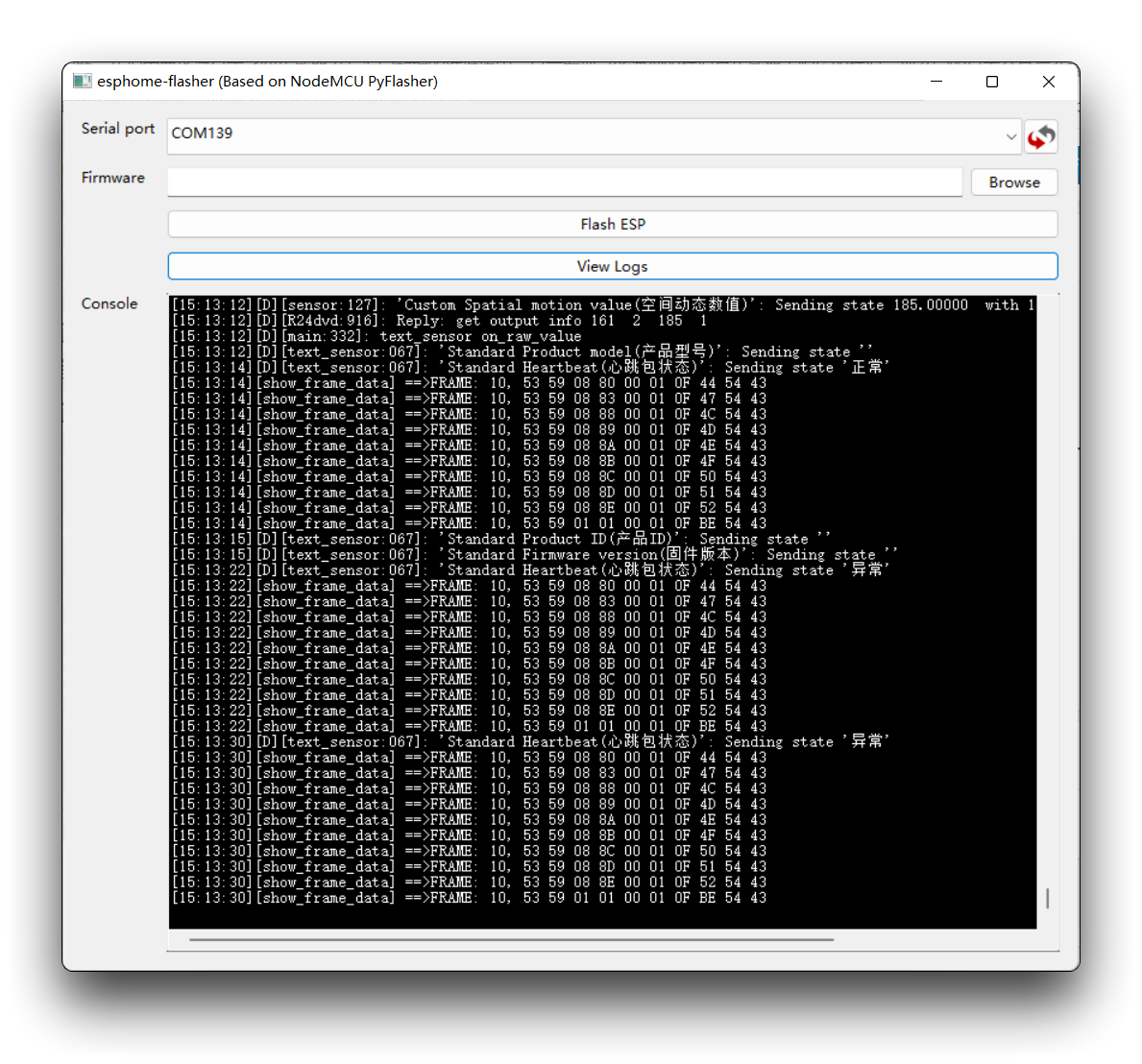The height and width of the screenshot is (1064, 1142).
Task: Click 15:13:30 frame line with '08 8E 00 01 0F 52'
Action: point(469,882)
